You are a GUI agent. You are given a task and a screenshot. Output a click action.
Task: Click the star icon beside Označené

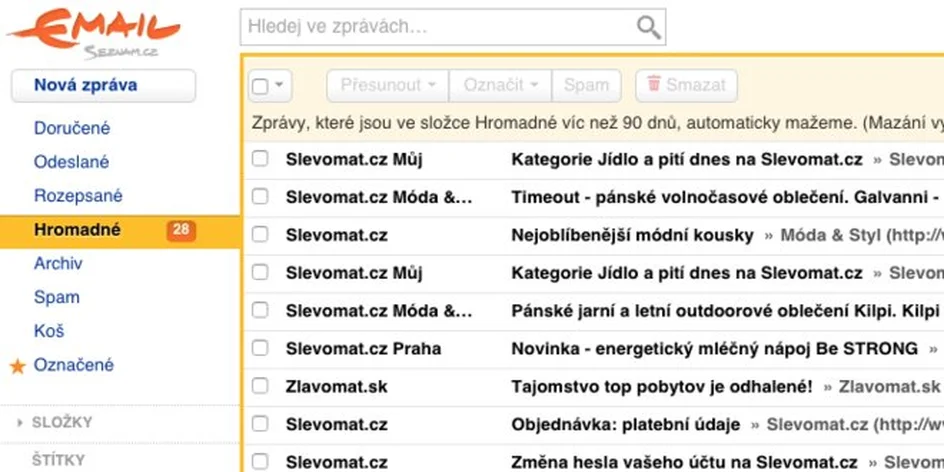pyautogui.click(x=18, y=366)
